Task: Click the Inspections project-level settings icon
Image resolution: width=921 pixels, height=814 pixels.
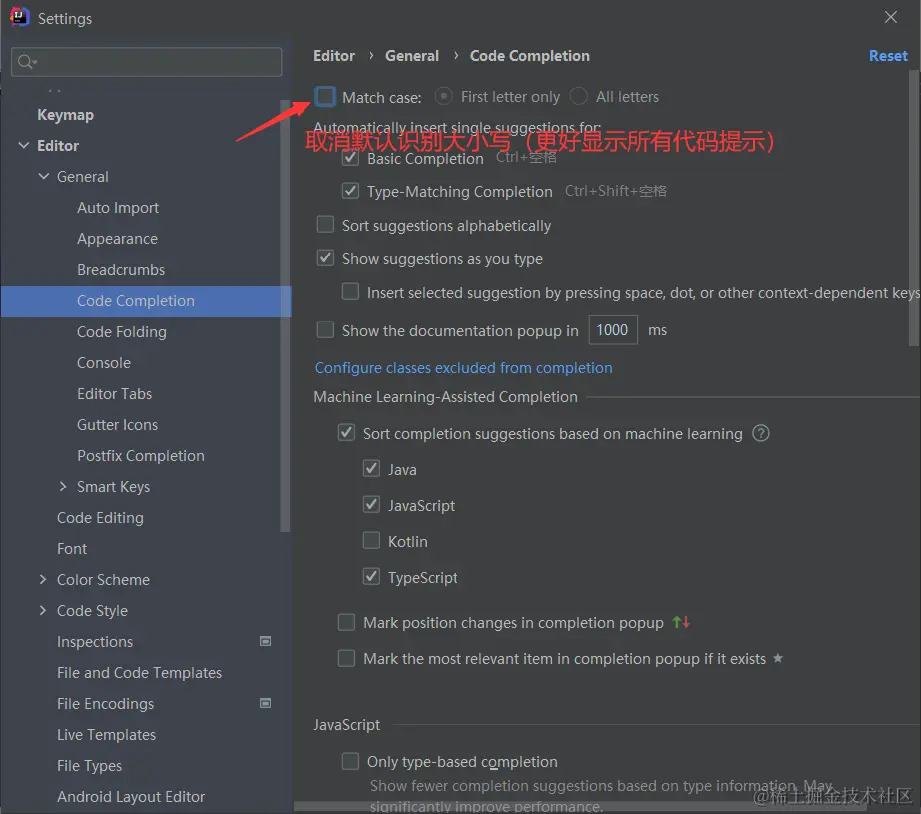Action: tap(265, 641)
